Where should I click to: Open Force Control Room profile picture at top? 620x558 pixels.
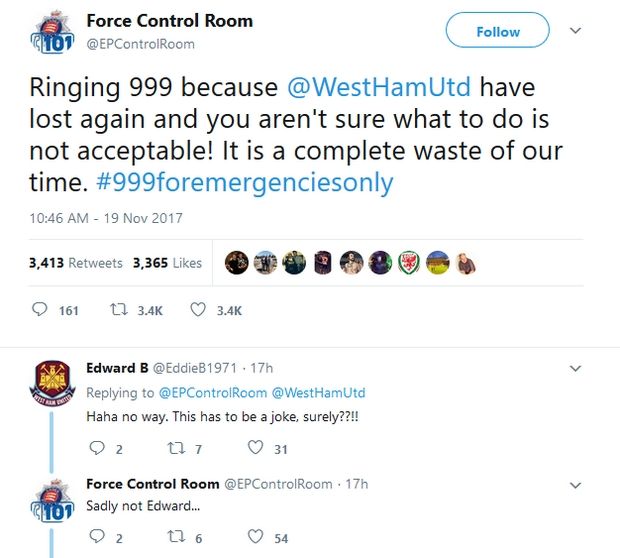coord(52,33)
